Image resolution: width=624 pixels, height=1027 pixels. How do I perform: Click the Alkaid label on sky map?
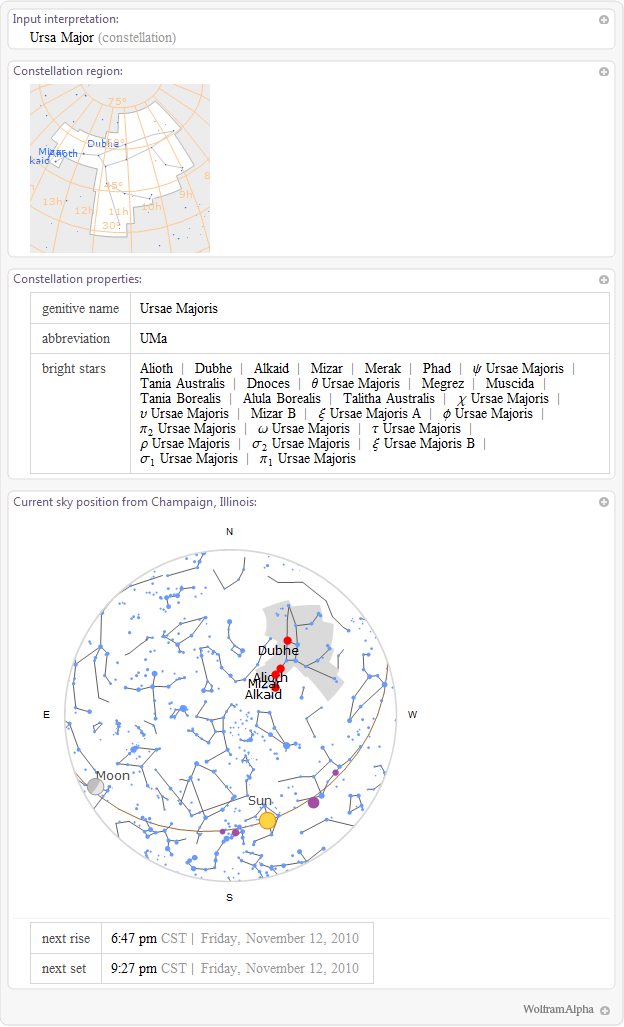(x=263, y=694)
